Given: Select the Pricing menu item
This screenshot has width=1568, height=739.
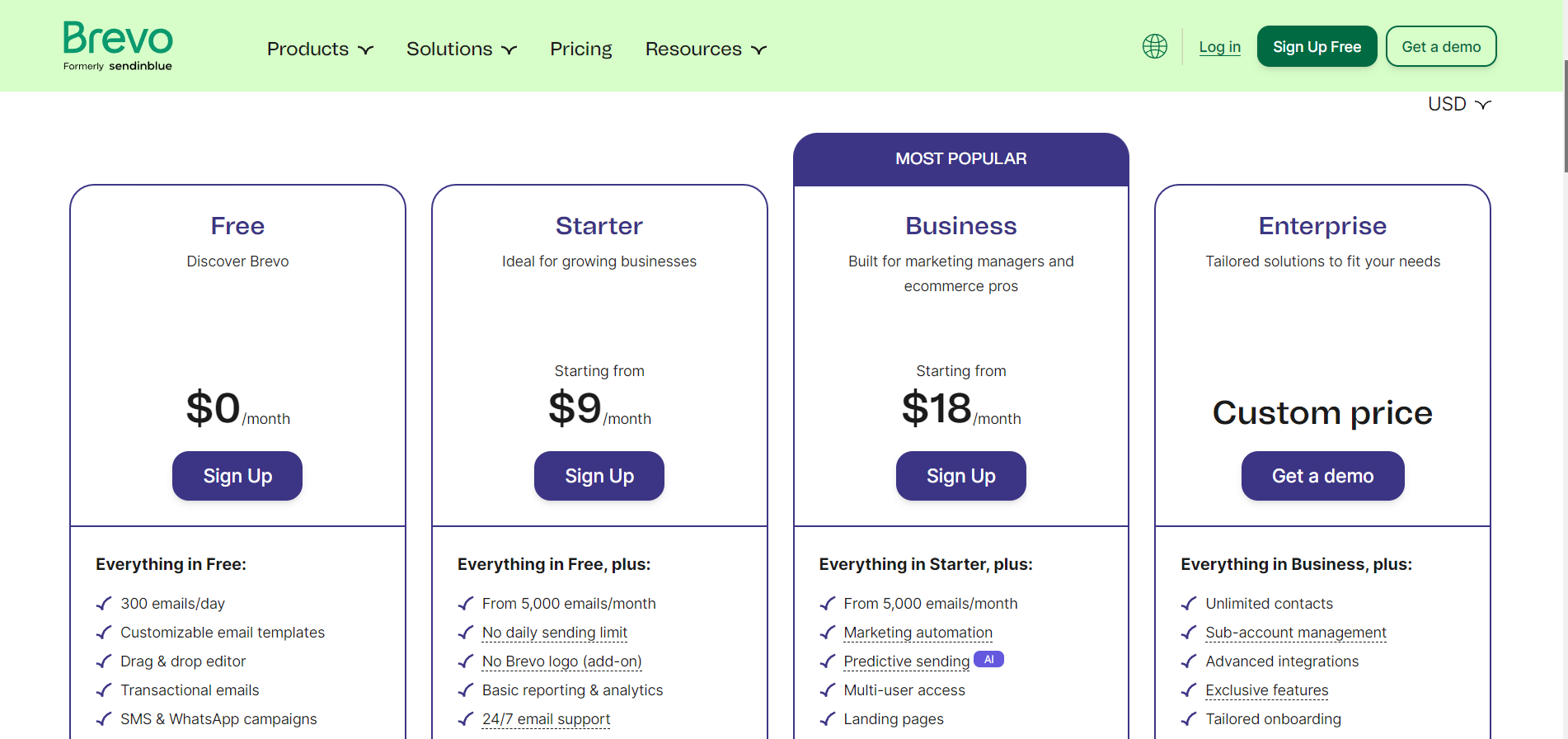Looking at the screenshot, I should 580,49.
